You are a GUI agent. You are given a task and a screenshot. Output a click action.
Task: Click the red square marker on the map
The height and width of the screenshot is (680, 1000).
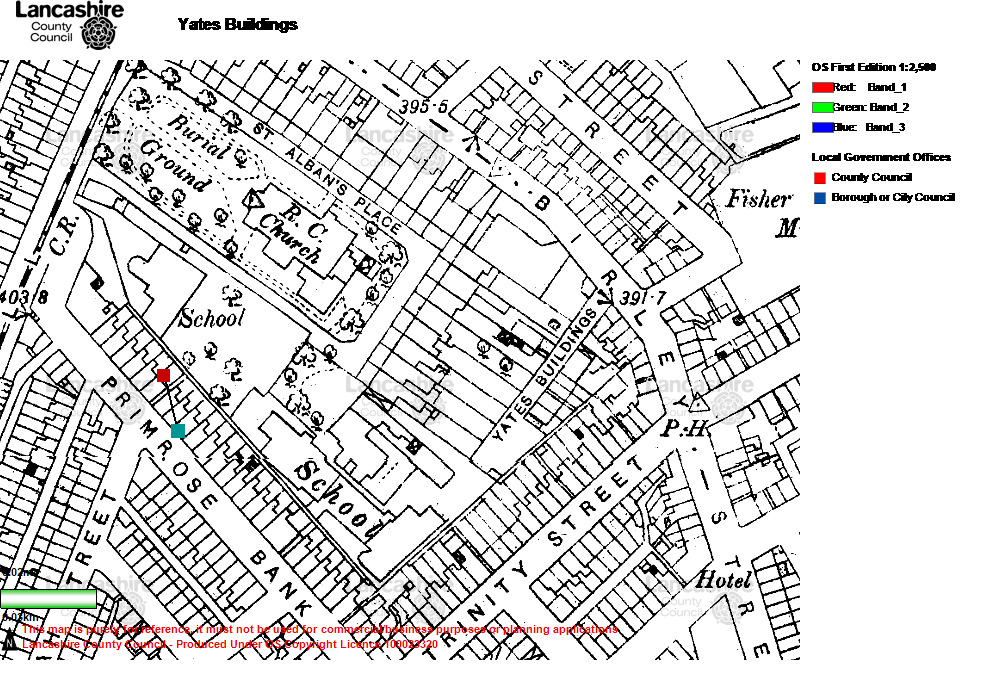click(163, 375)
